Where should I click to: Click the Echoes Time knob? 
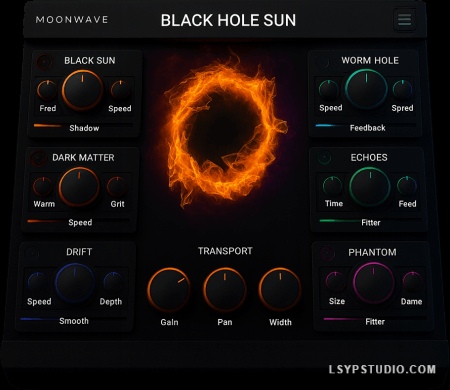tap(332, 186)
